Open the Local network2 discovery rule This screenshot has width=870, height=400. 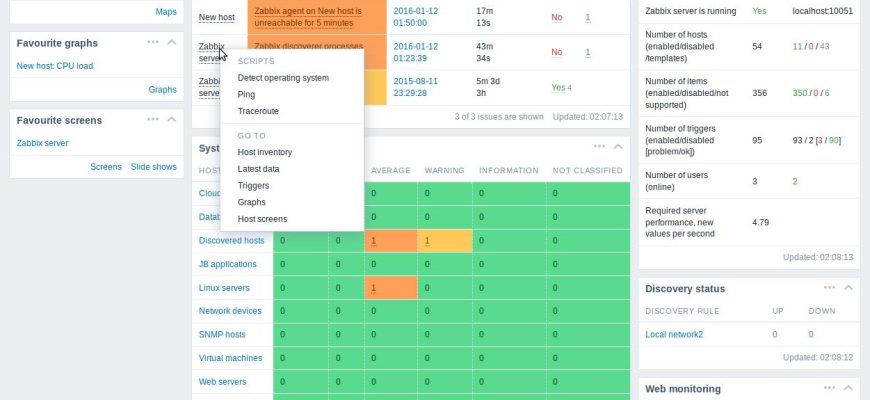point(674,334)
